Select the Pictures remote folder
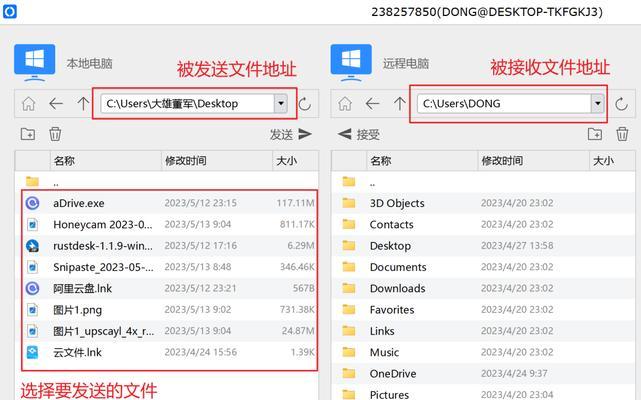 coord(483,394)
